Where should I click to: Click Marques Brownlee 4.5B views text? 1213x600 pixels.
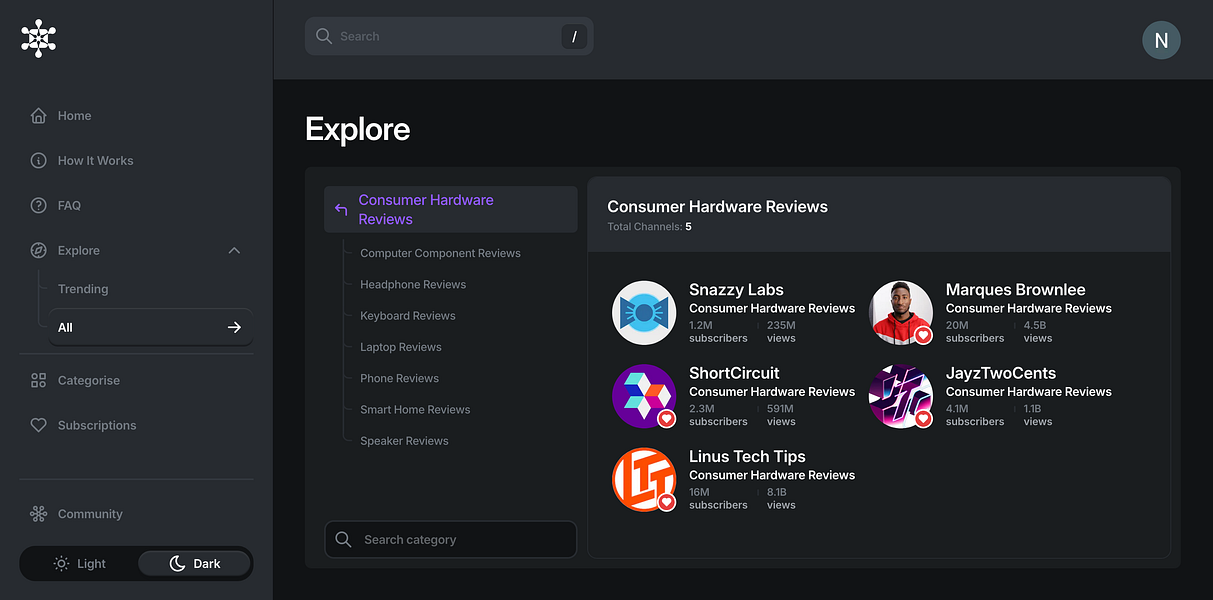(x=1038, y=332)
